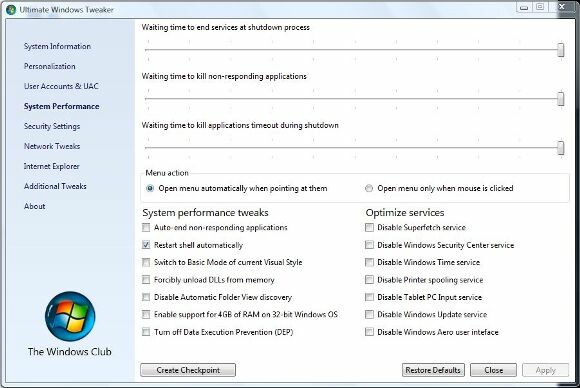Check Turn off Data Execution Prevention (DEP)

click(146, 332)
